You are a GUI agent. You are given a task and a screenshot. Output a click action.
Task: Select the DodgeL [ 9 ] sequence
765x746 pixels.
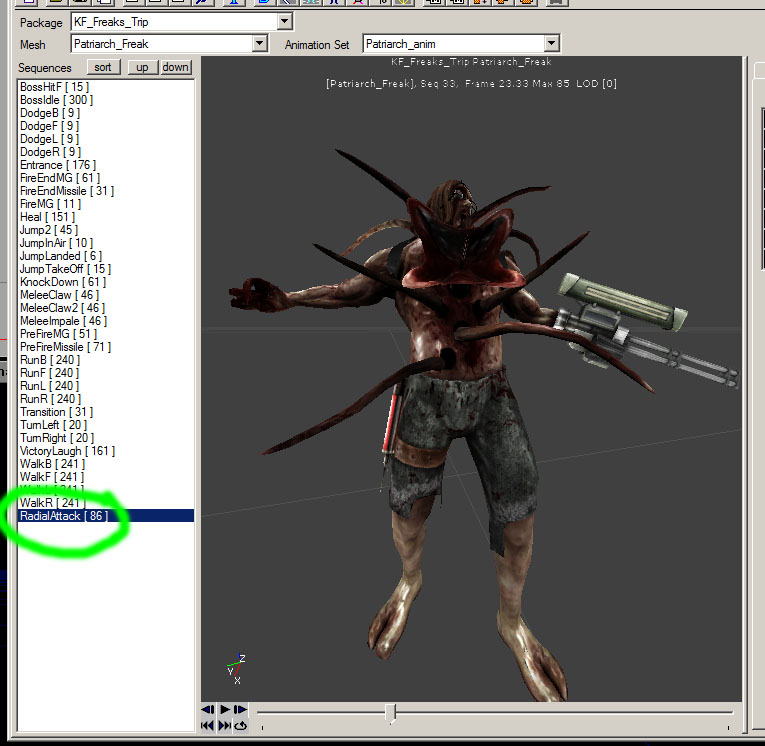[105, 139]
